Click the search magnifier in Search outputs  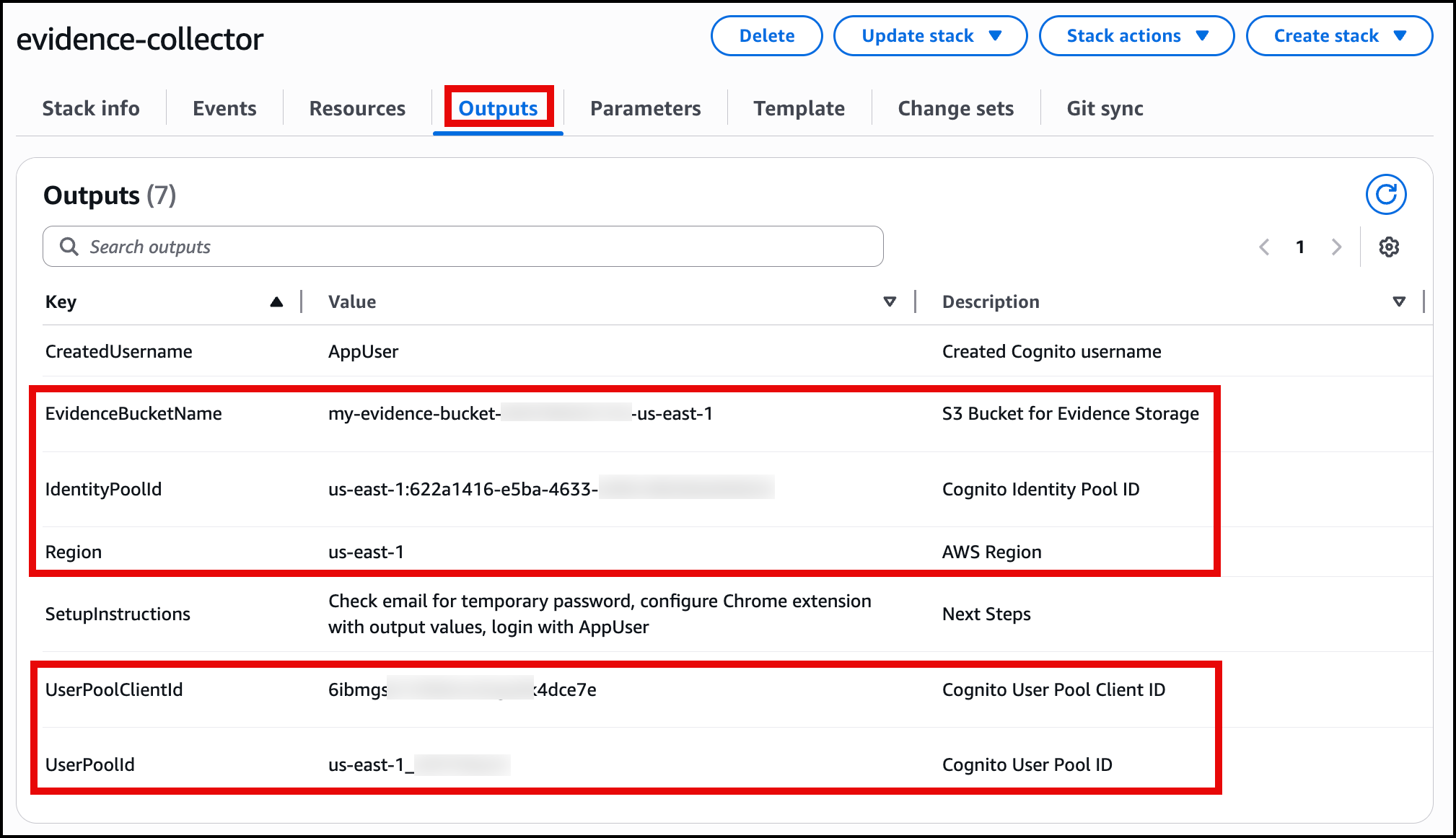(x=69, y=246)
